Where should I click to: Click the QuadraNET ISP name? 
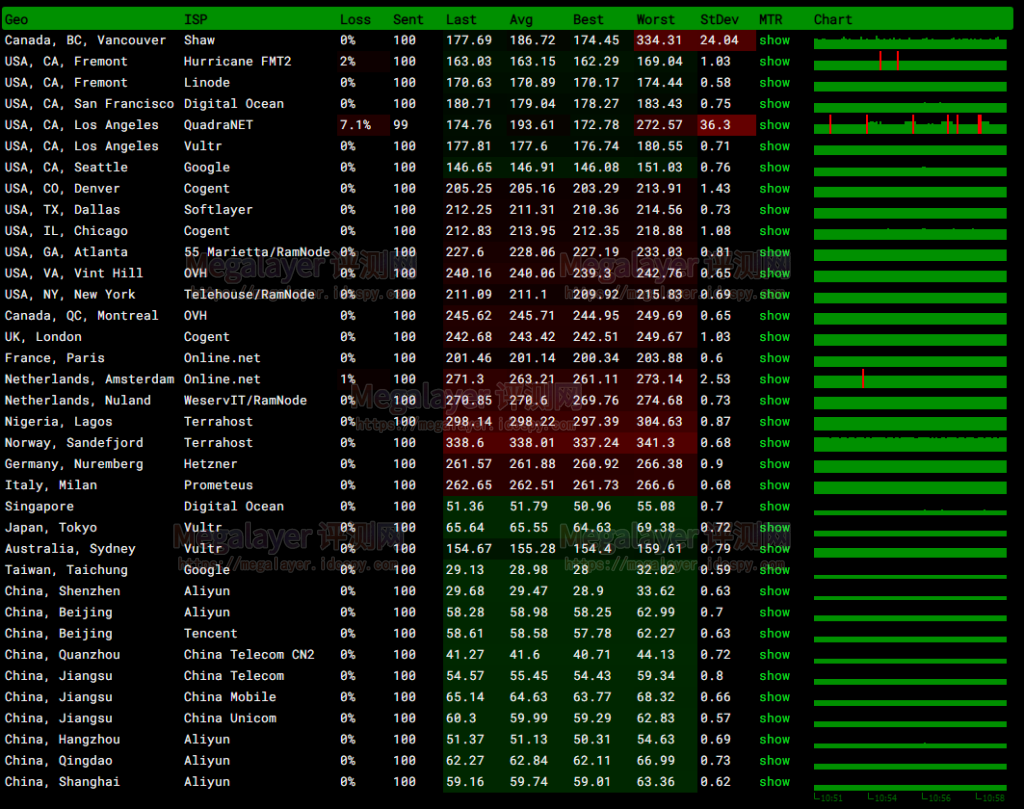pos(218,125)
